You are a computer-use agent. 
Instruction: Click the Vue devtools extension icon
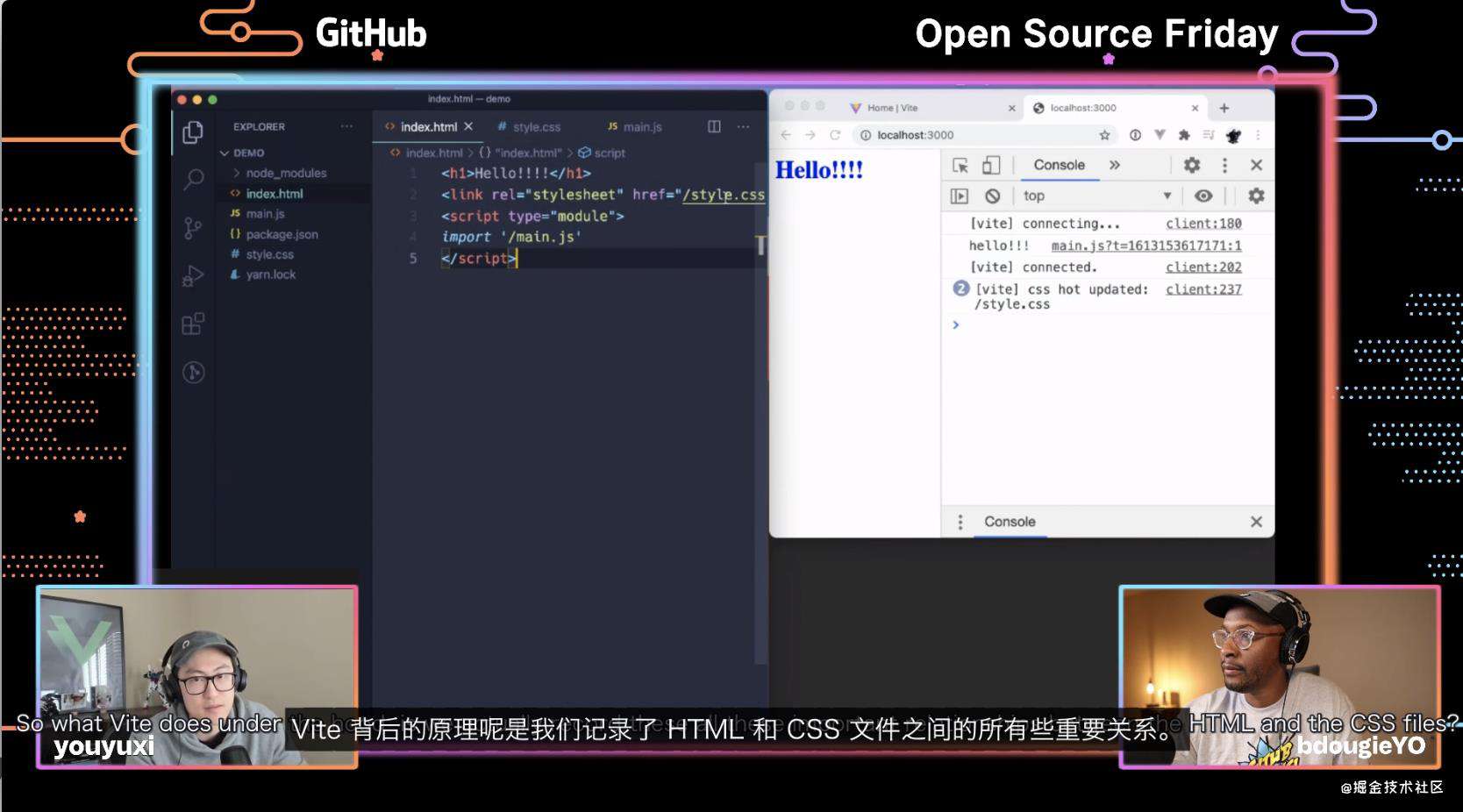(1160, 135)
